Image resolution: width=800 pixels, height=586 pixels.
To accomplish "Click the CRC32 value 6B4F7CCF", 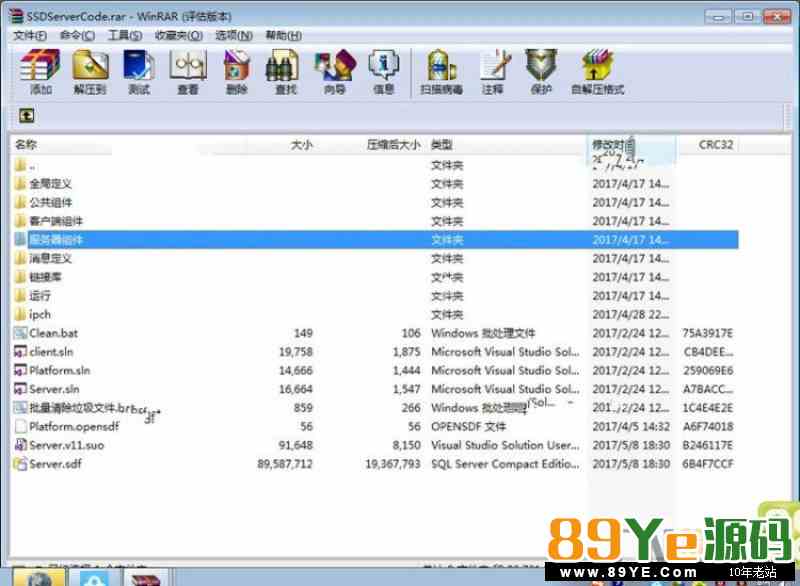I will (708, 464).
